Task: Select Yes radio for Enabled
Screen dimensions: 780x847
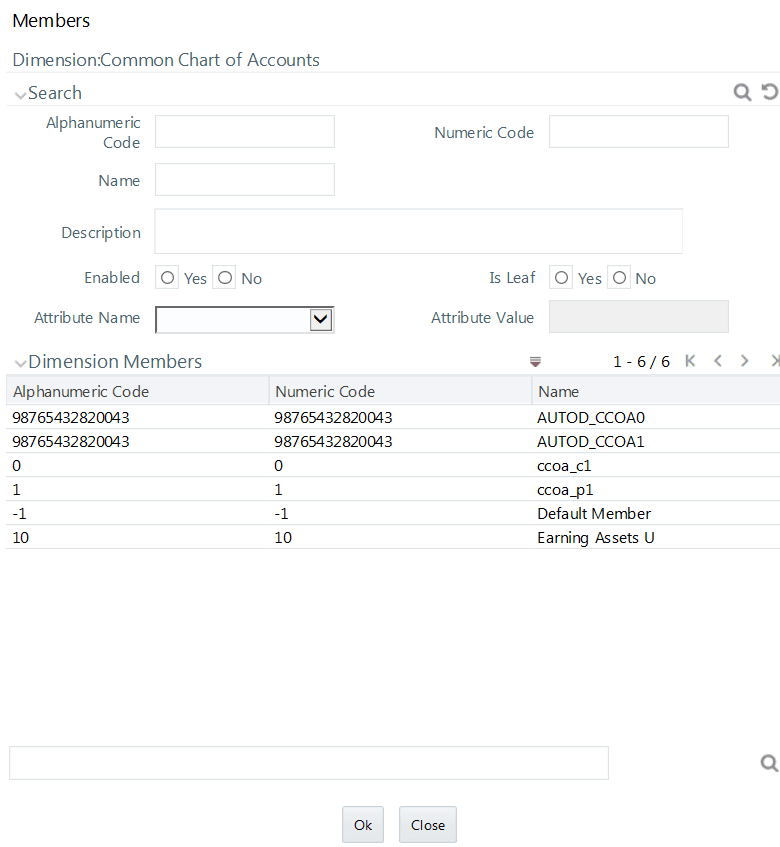Action: point(167,278)
